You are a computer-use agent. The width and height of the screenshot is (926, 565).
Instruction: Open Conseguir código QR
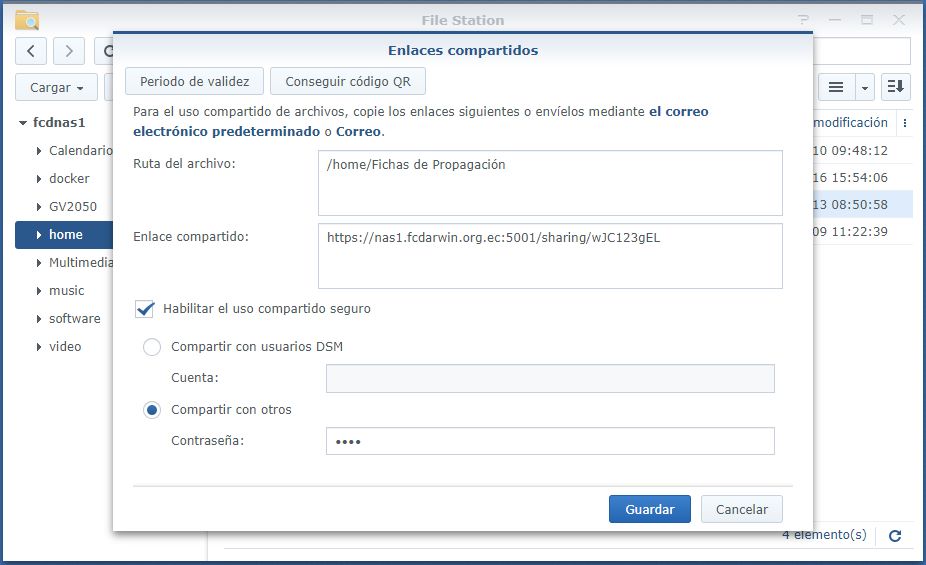[x=347, y=82]
